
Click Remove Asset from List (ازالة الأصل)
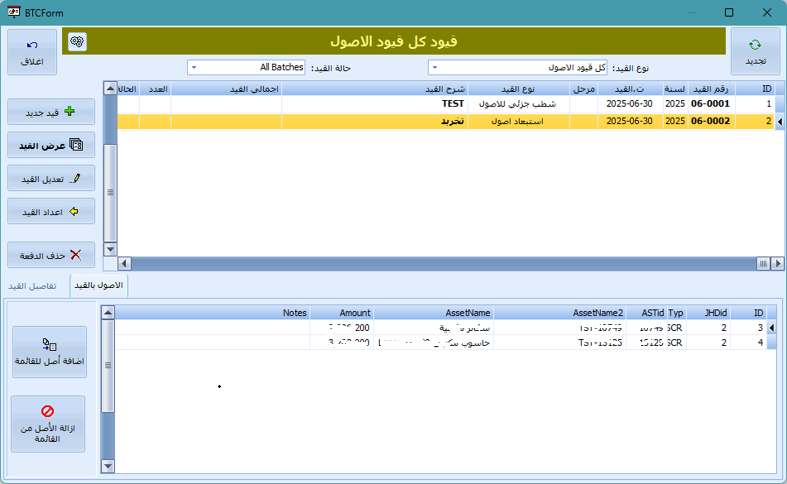pyautogui.click(x=48, y=424)
